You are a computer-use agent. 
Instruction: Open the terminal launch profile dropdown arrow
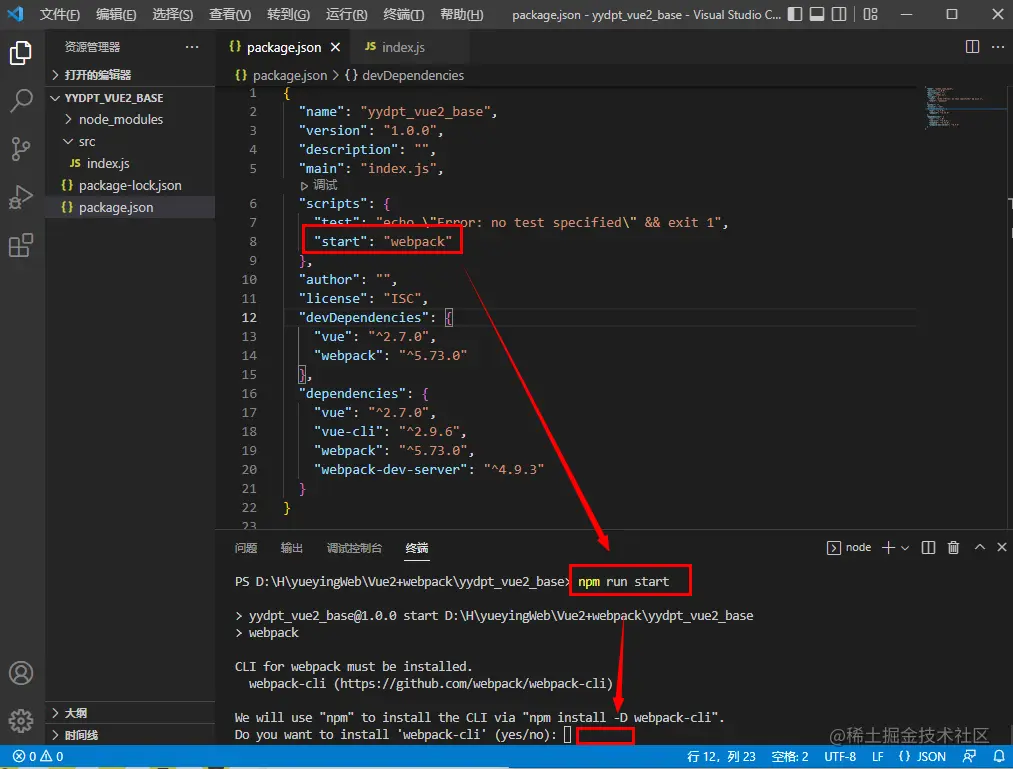[904, 548]
